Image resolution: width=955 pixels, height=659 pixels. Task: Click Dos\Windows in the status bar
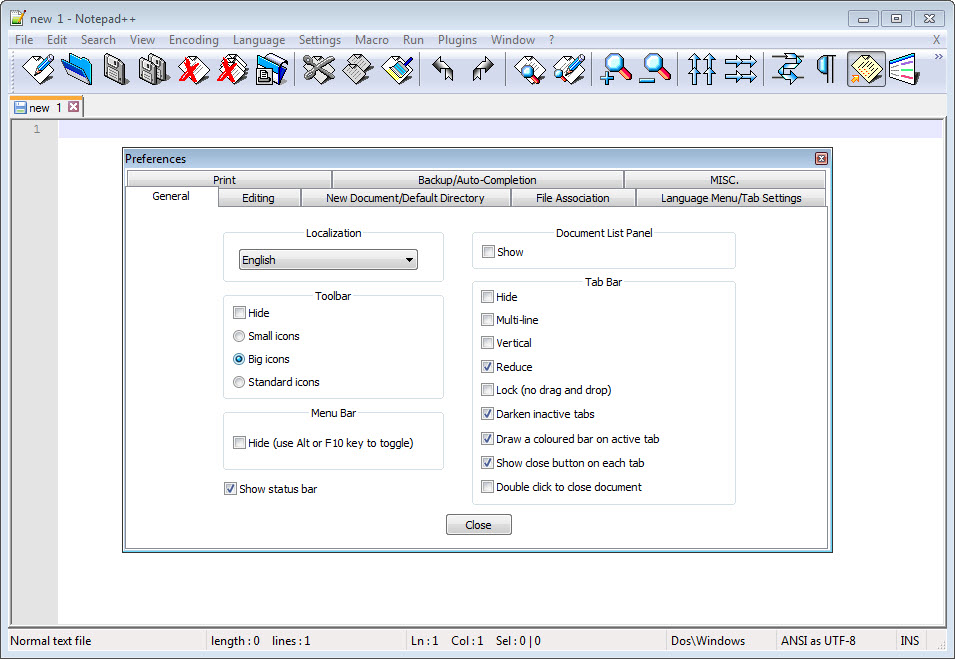point(708,641)
